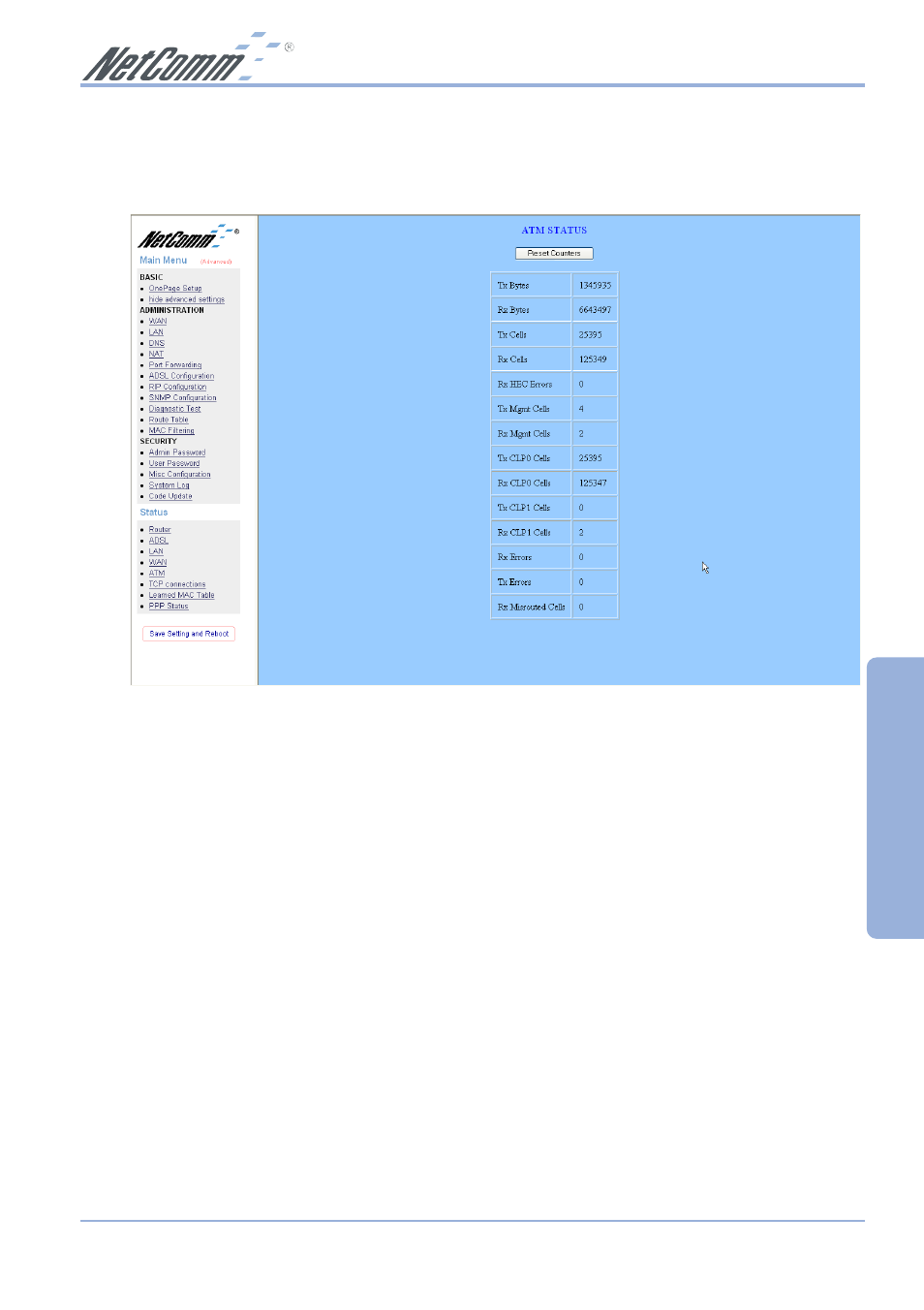Screen dimensions: 924x1310
Task: Open PPP Status link
Action: click(169, 607)
